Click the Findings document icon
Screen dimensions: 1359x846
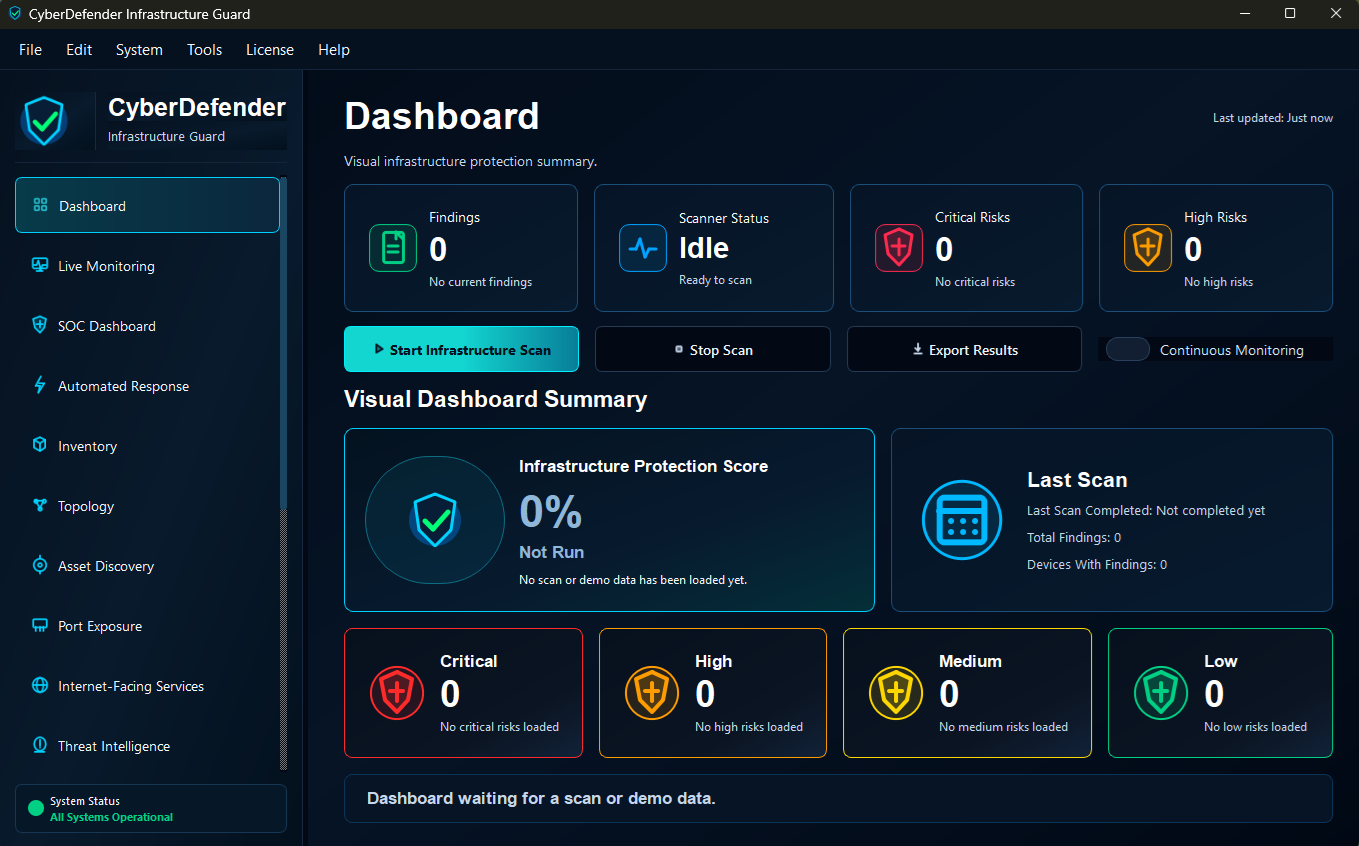click(393, 248)
